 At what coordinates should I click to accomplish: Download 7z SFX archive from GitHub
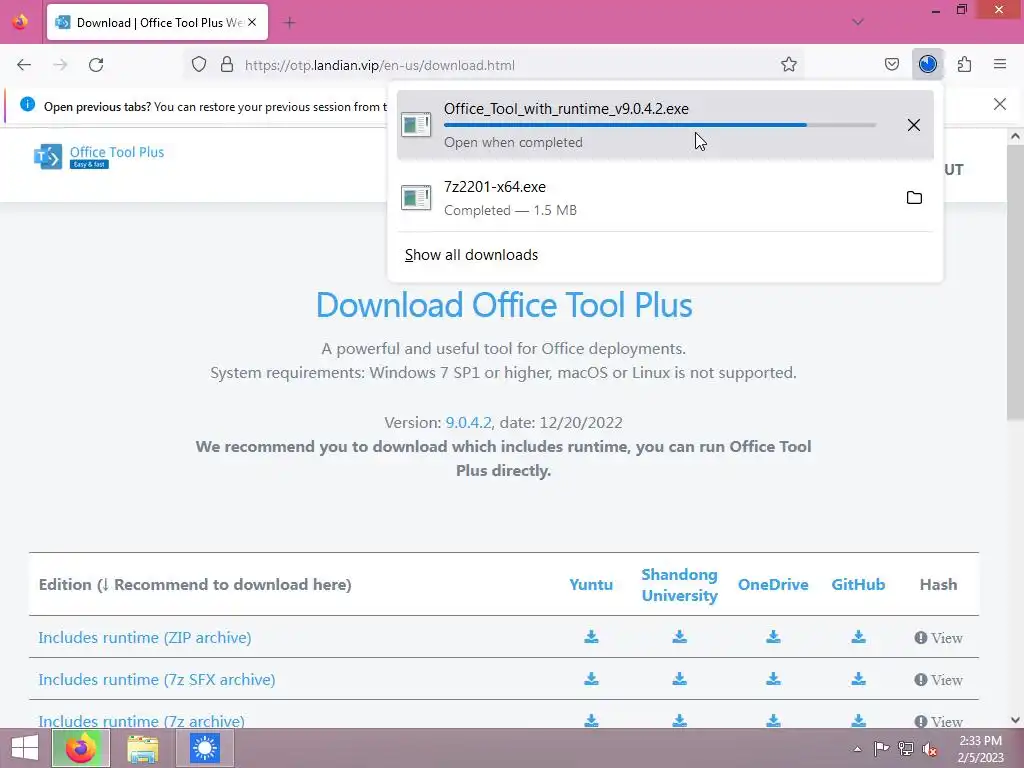[x=858, y=679]
